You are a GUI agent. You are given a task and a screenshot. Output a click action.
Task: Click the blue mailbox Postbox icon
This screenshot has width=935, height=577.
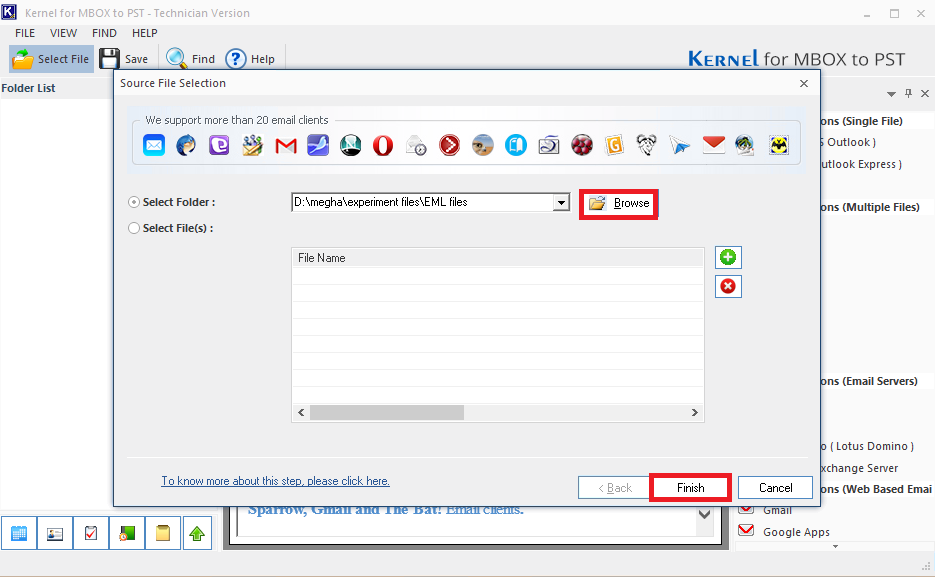point(516,145)
